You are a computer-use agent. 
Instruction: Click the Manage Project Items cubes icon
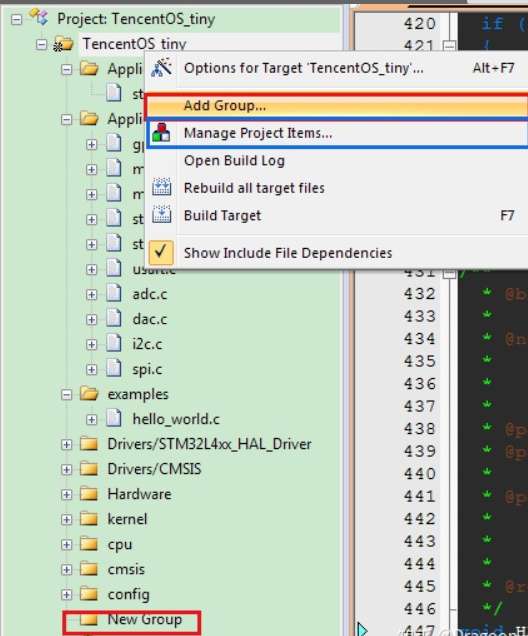click(161, 133)
